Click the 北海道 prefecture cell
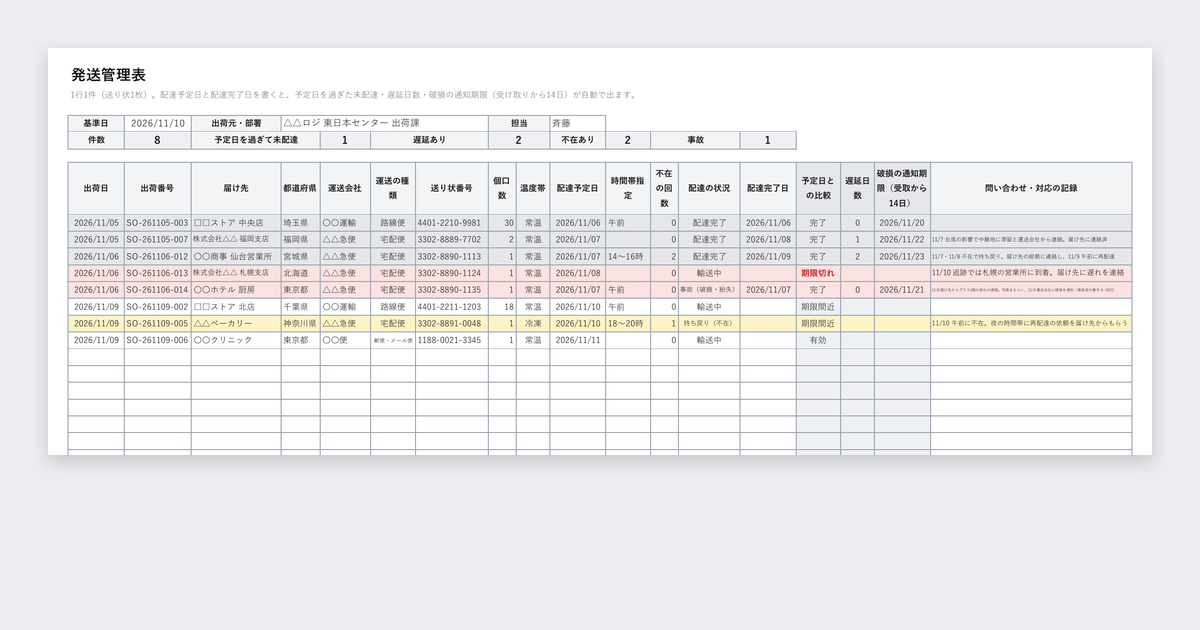 [300, 273]
